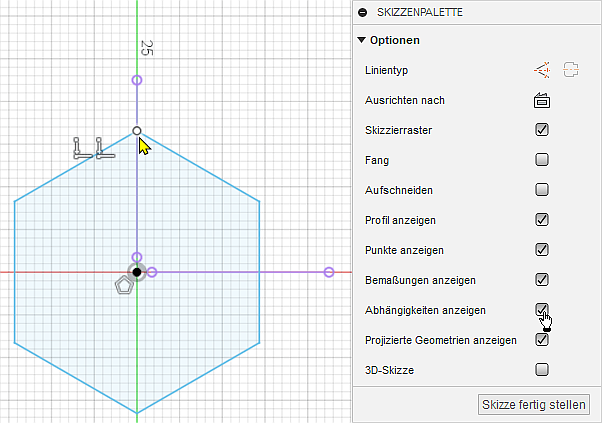Viewport: 602px width, 423px height.
Task: Uncheck Projizierte Geometrien anzeigen
Action: (542, 339)
